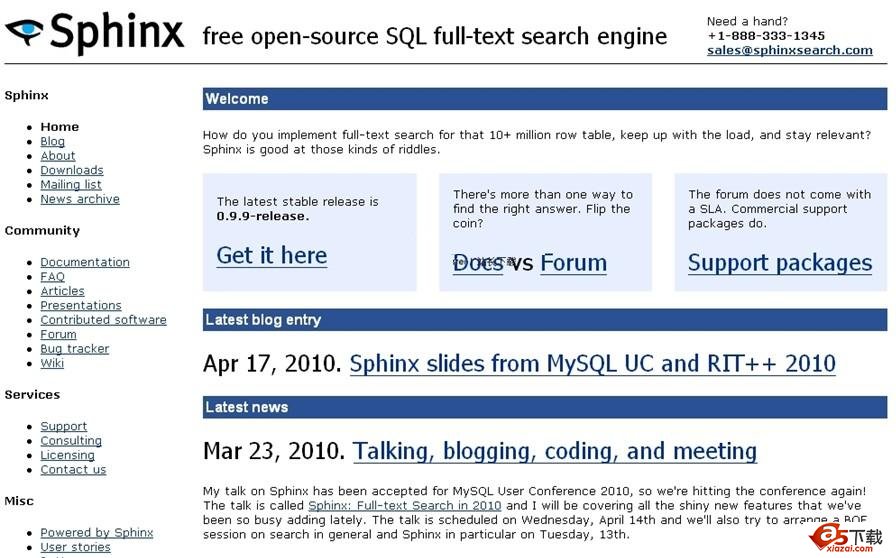This screenshot has width=896, height=558.
Task: Open the Wiki link
Action: click(51, 364)
